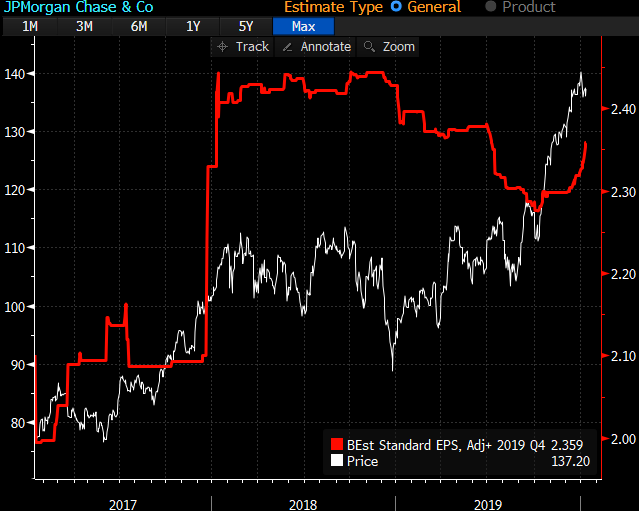
Task: Select the 3M time range tab
Action: [x=84, y=26]
